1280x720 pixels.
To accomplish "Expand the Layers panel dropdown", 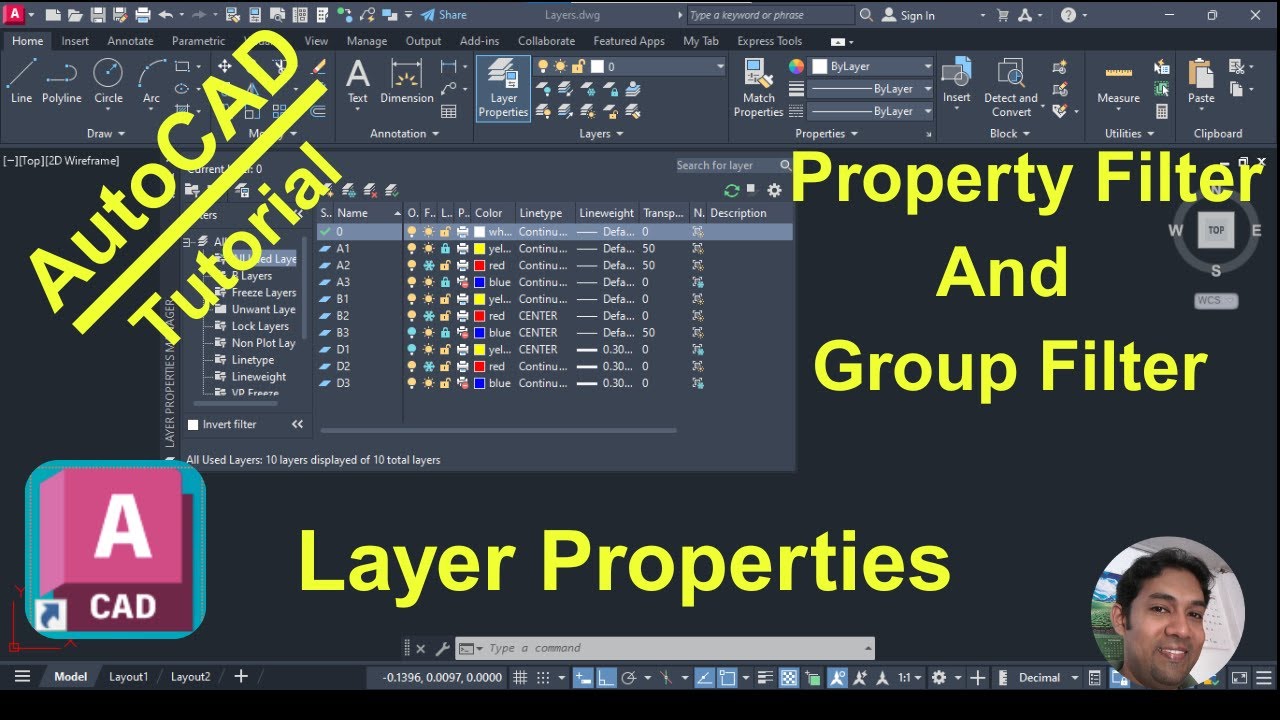I will tap(601, 133).
